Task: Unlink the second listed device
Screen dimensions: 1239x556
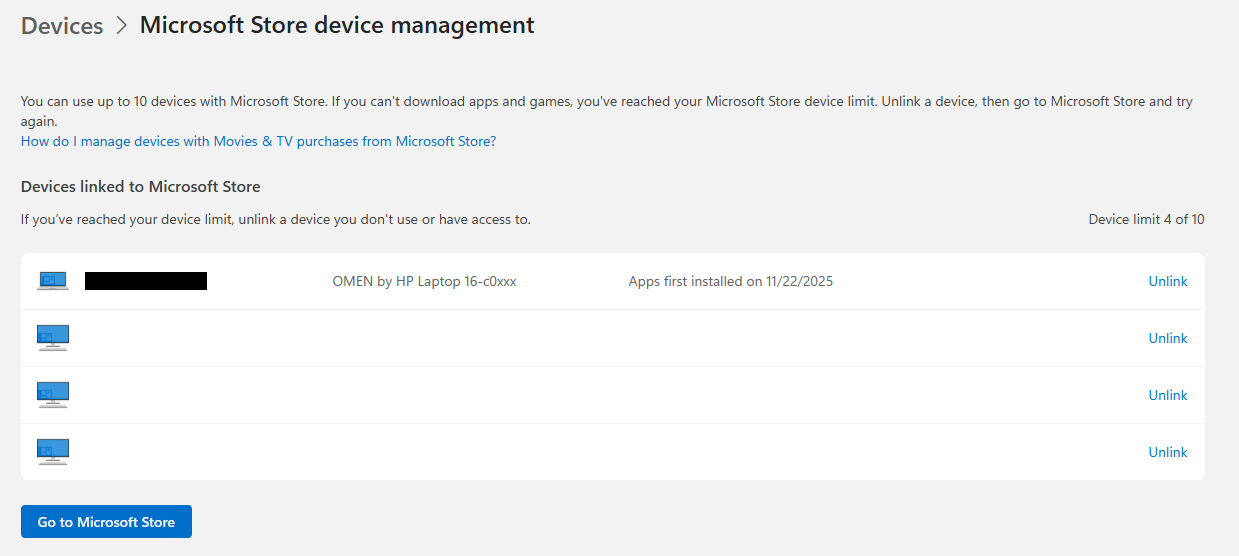Action: pos(1167,338)
